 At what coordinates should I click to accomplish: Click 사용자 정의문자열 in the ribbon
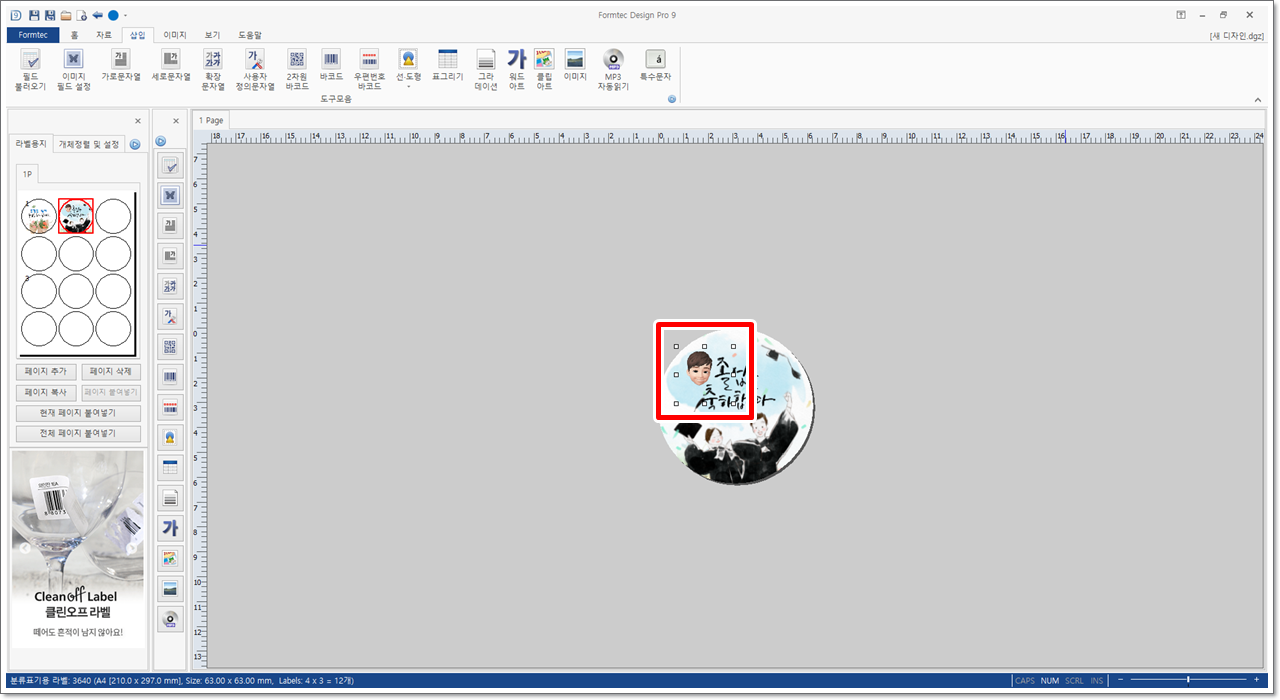pyautogui.click(x=255, y=70)
